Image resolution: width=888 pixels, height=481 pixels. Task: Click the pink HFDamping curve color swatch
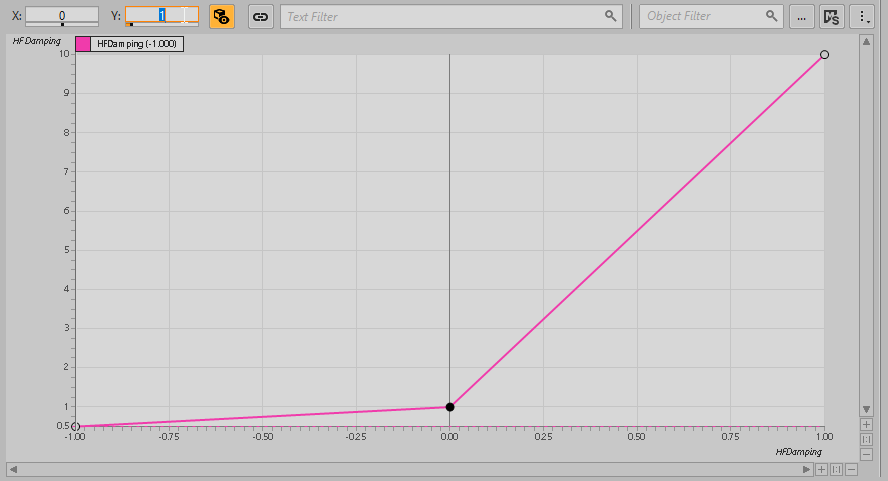click(83, 44)
